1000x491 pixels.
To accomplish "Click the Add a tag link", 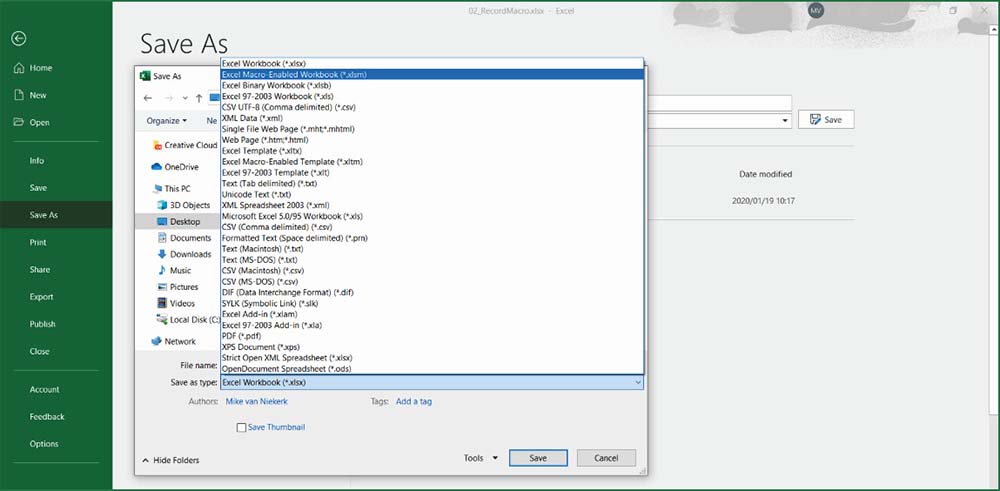I will coord(414,401).
